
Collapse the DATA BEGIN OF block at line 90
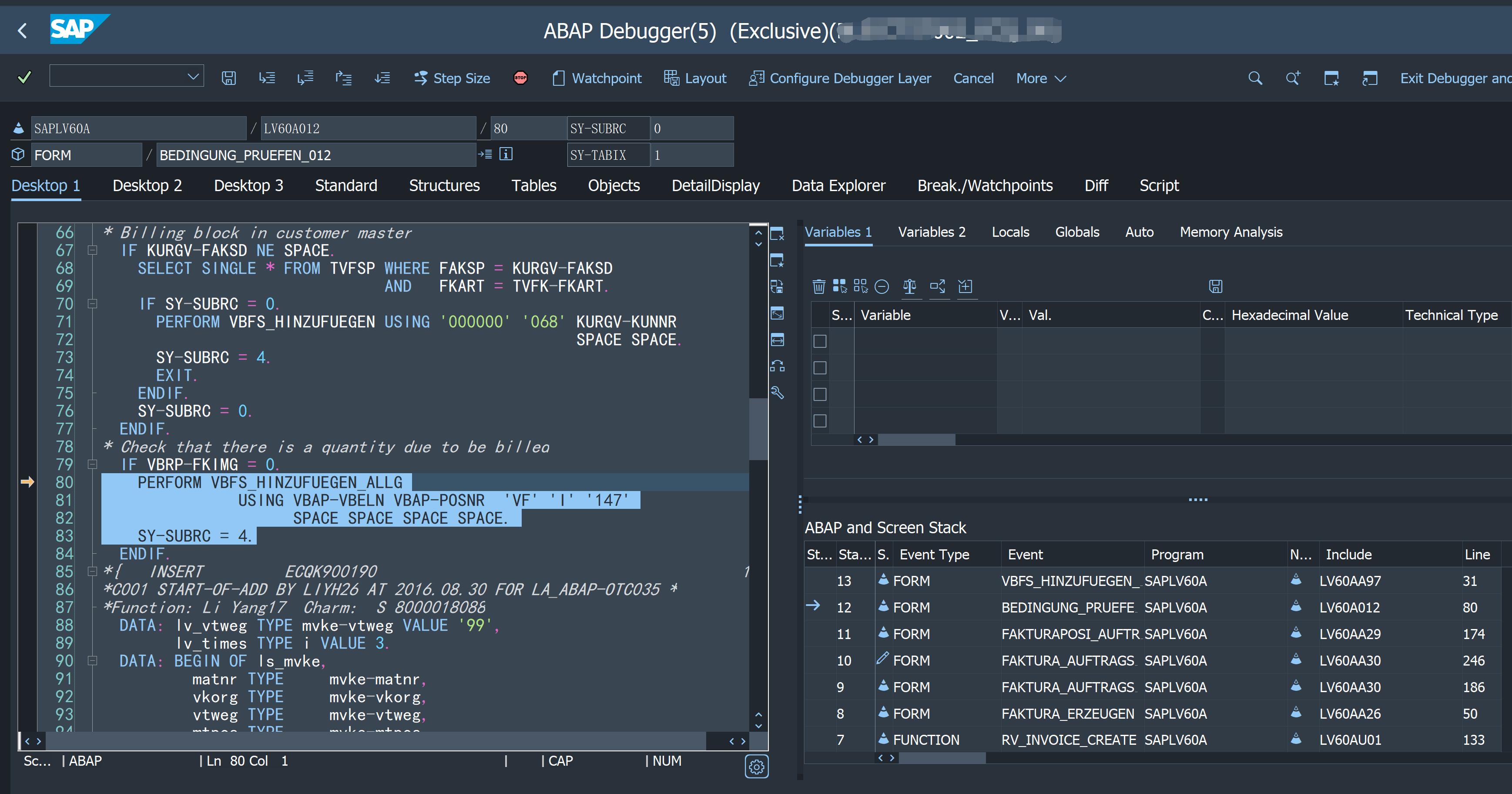coord(92,661)
